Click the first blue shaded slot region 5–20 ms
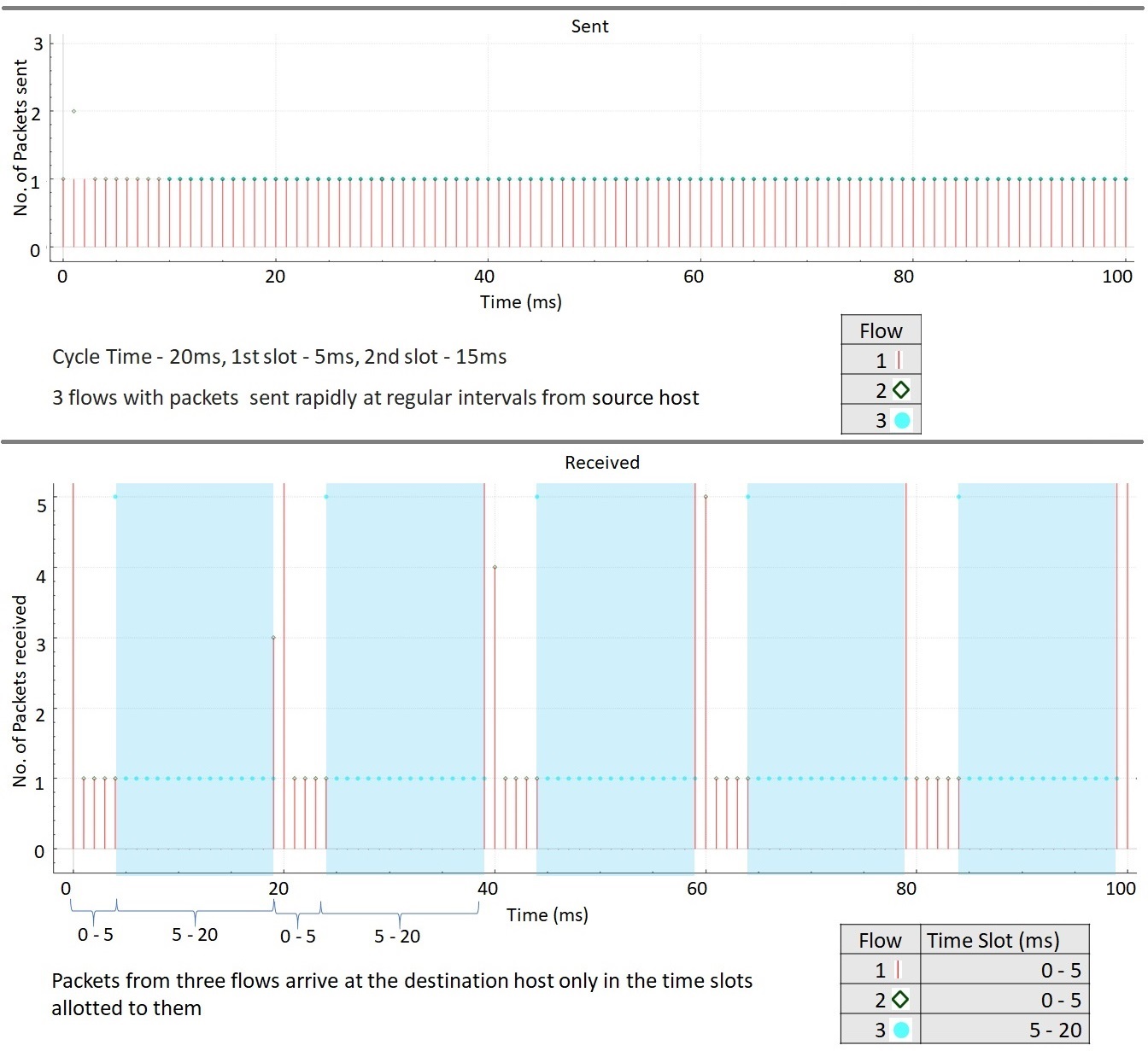Viewport: 1148px width, 1051px height. [x=195, y=679]
